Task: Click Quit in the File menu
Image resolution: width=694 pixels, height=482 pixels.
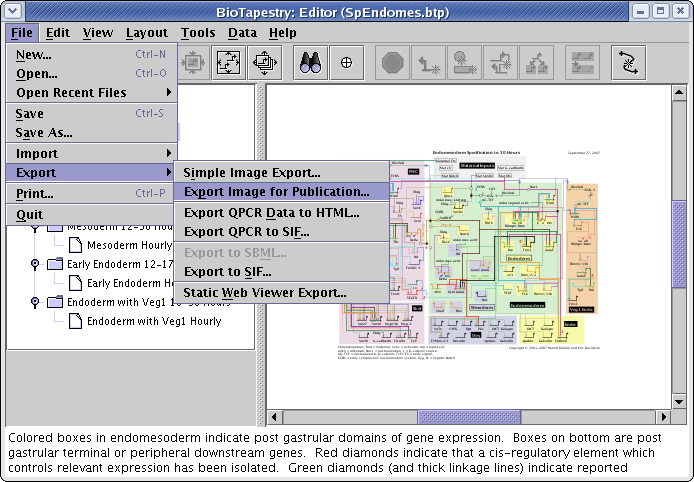Action: tap(30, 214)
